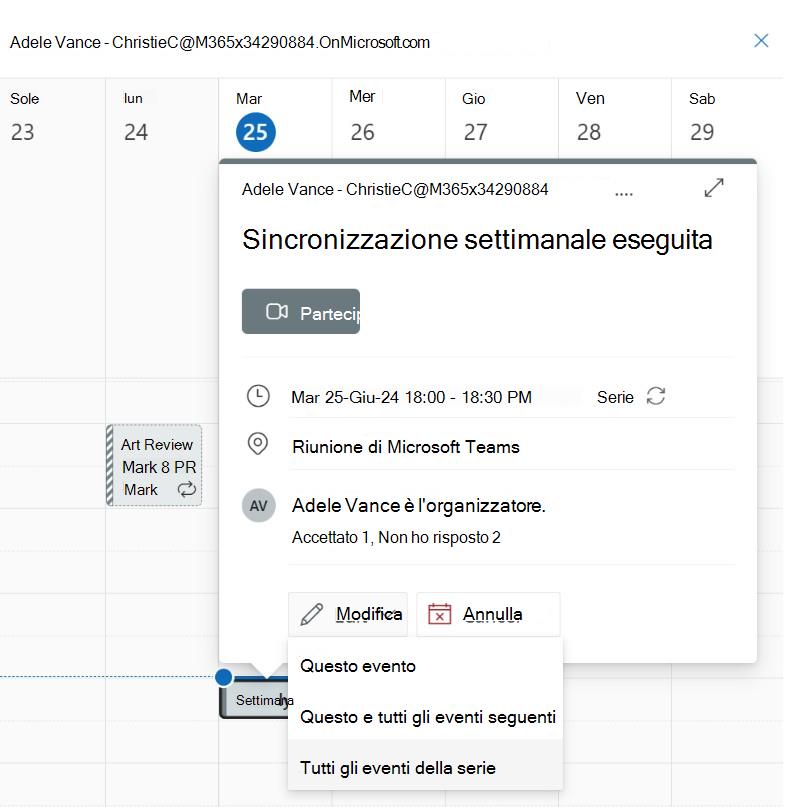795x807 pixels.
Task: Select the highlighted Mar 25 date
Action: [255, 132]
